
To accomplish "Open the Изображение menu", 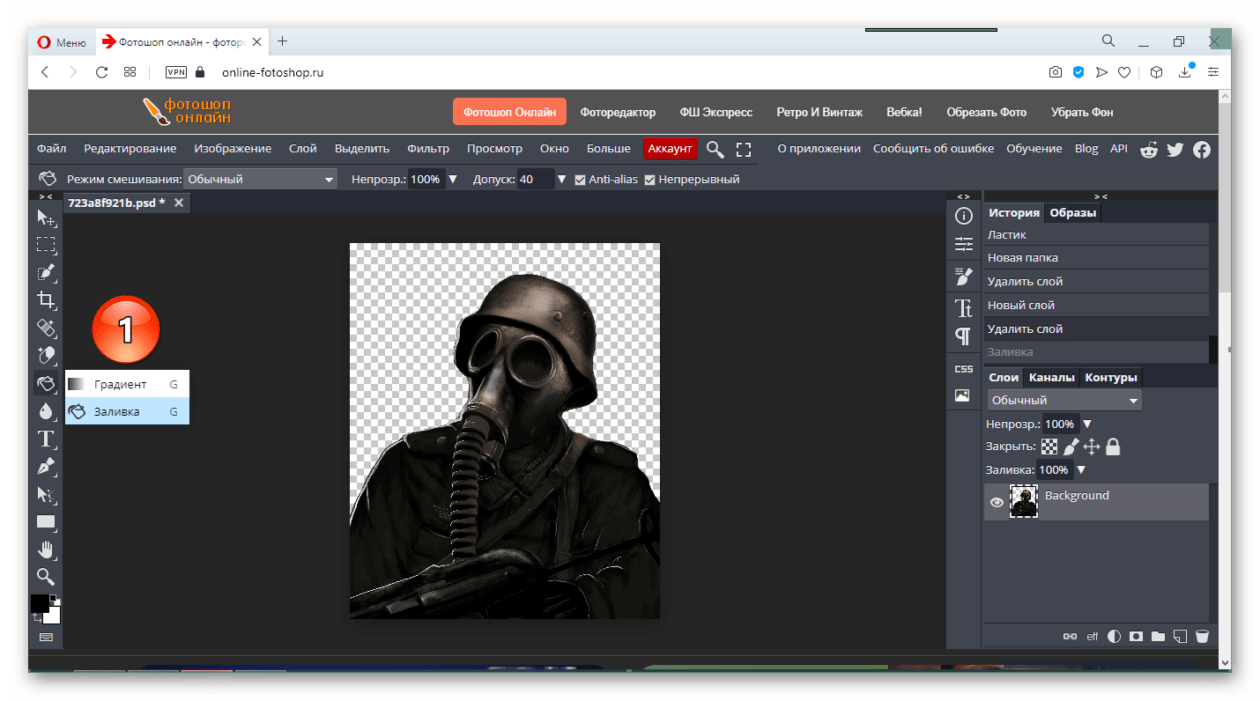I will pyautogui.click(x=233, y=149).
